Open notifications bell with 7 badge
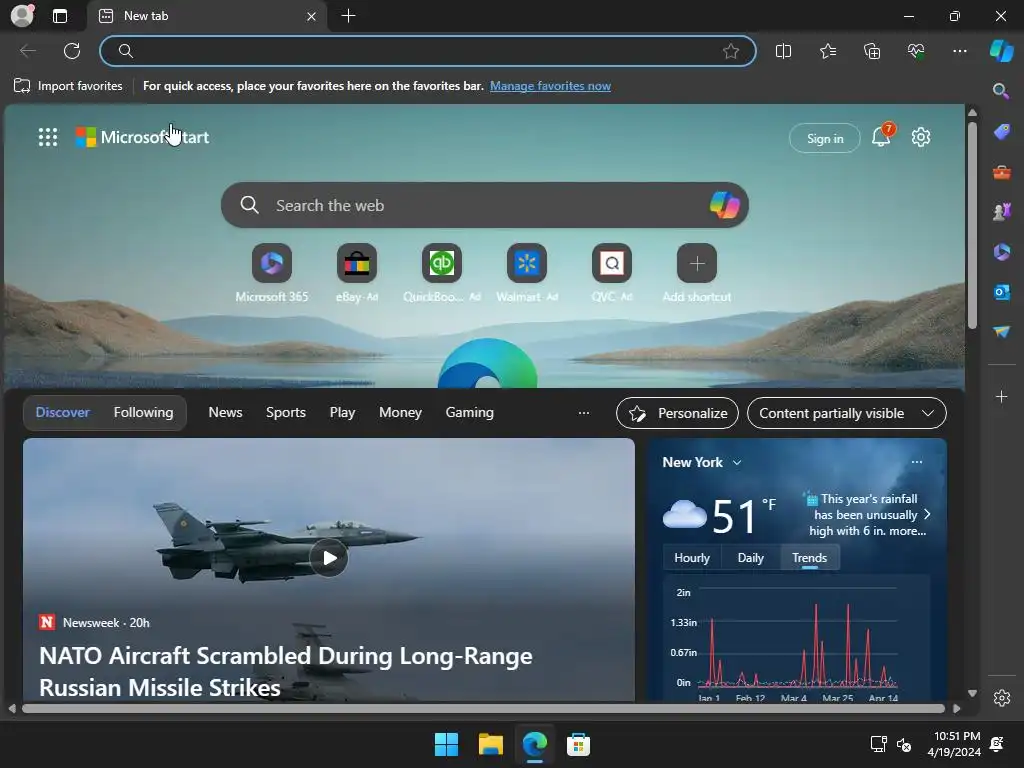Viewport: 1024px width, 768px height. click(881, 136)
